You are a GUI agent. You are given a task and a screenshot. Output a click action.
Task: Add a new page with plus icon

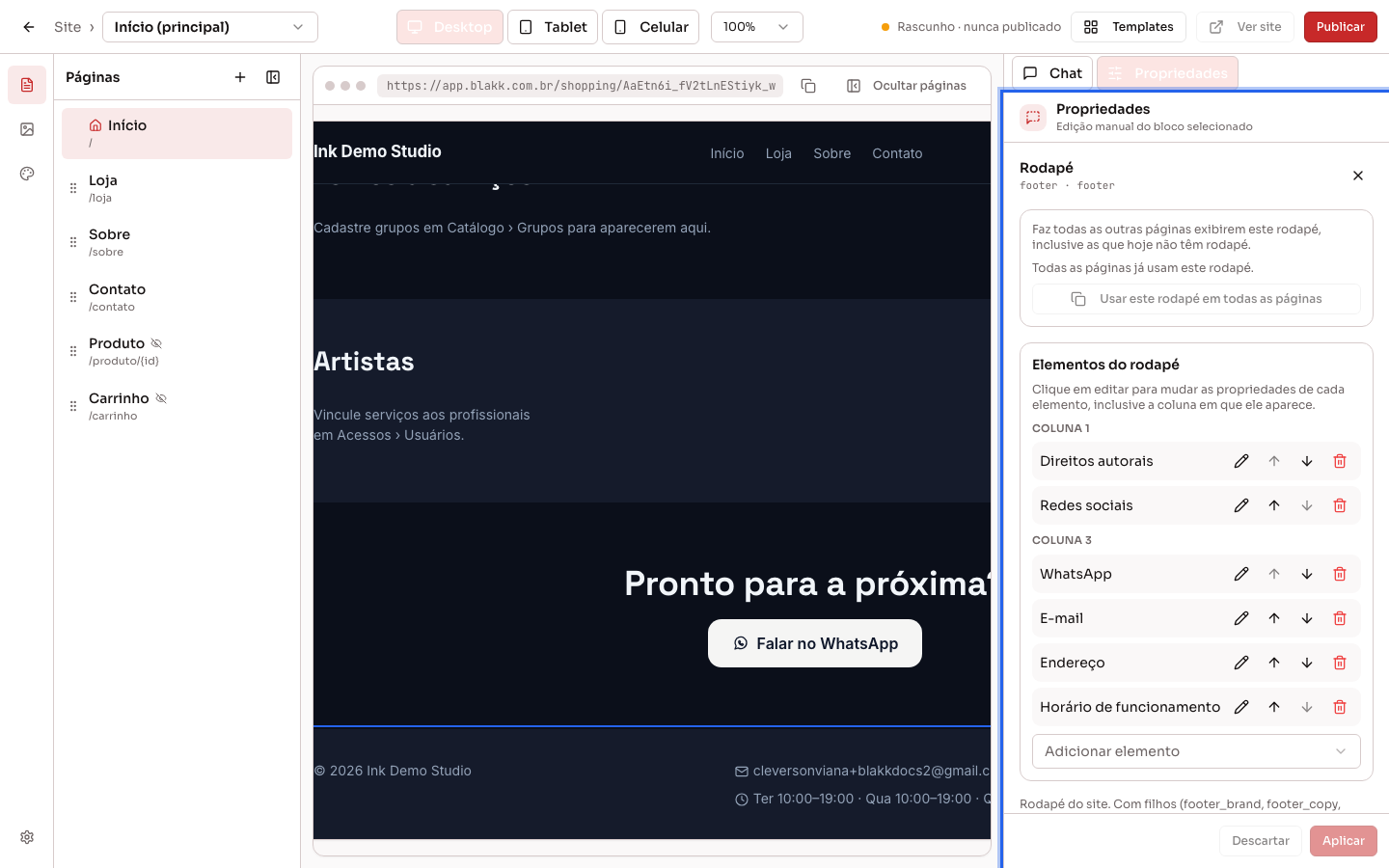click(x=240, y=77)
